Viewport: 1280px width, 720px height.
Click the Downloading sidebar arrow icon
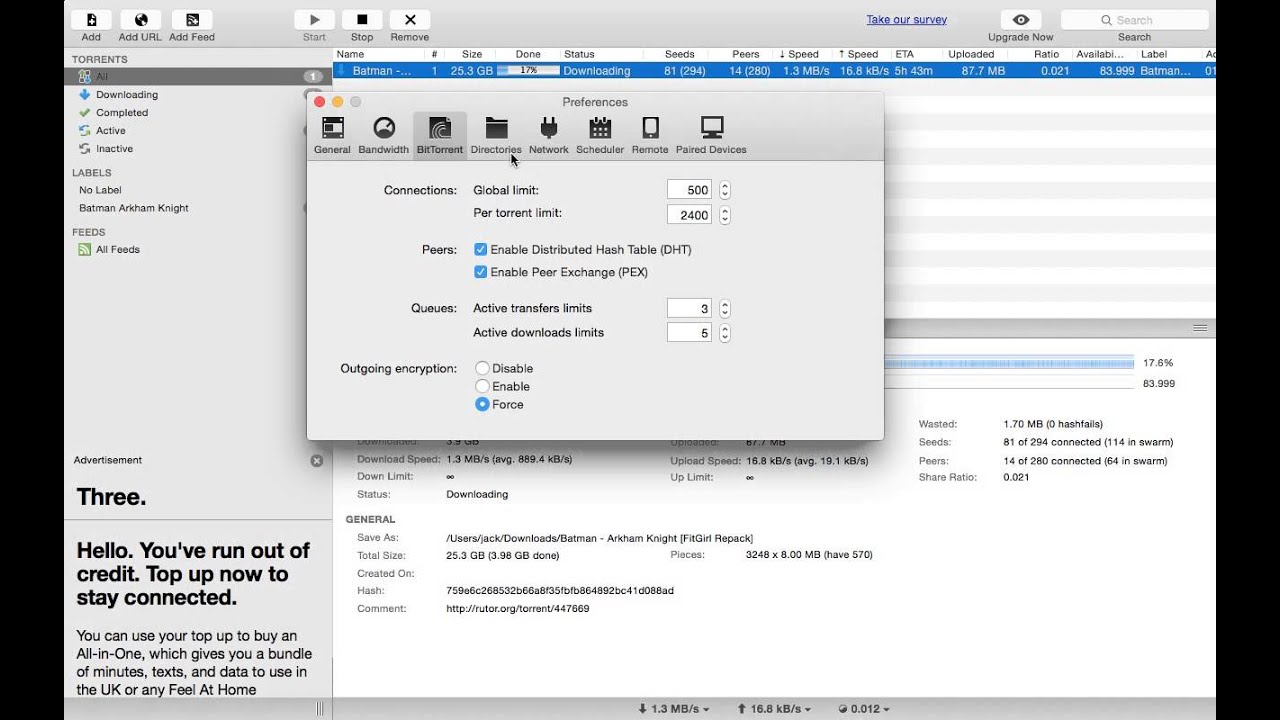(x=85, y=95)
